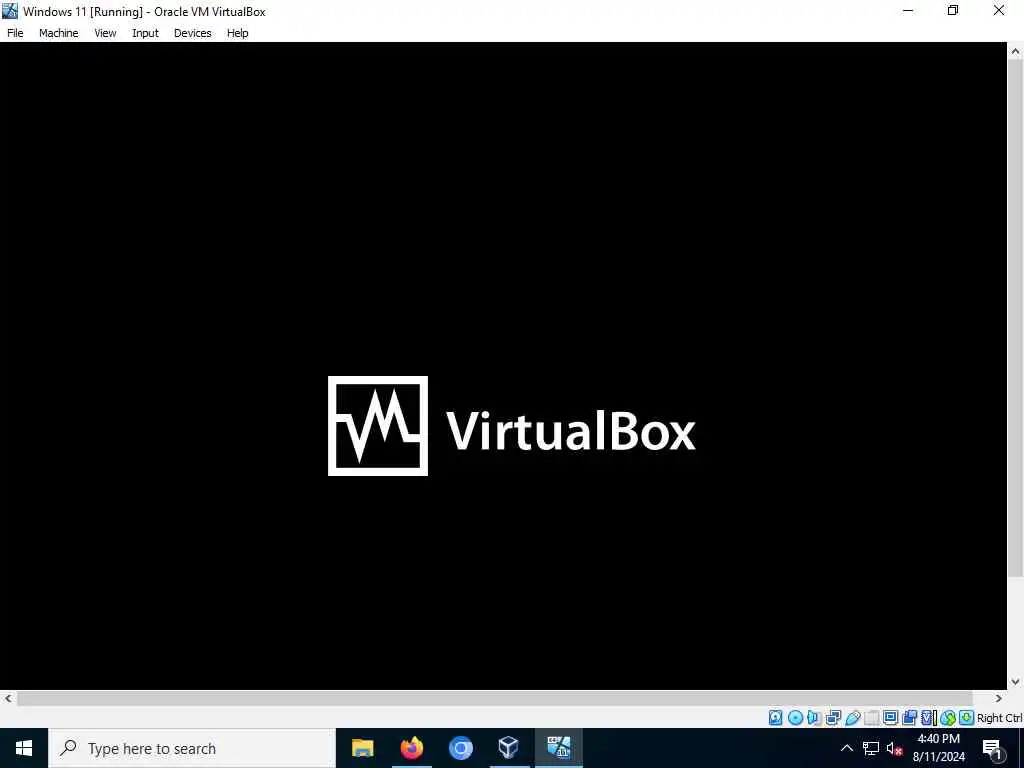Click the vertical scrollbar thumb
This screenshot has height=768, width=1024.
(1016, 319)
